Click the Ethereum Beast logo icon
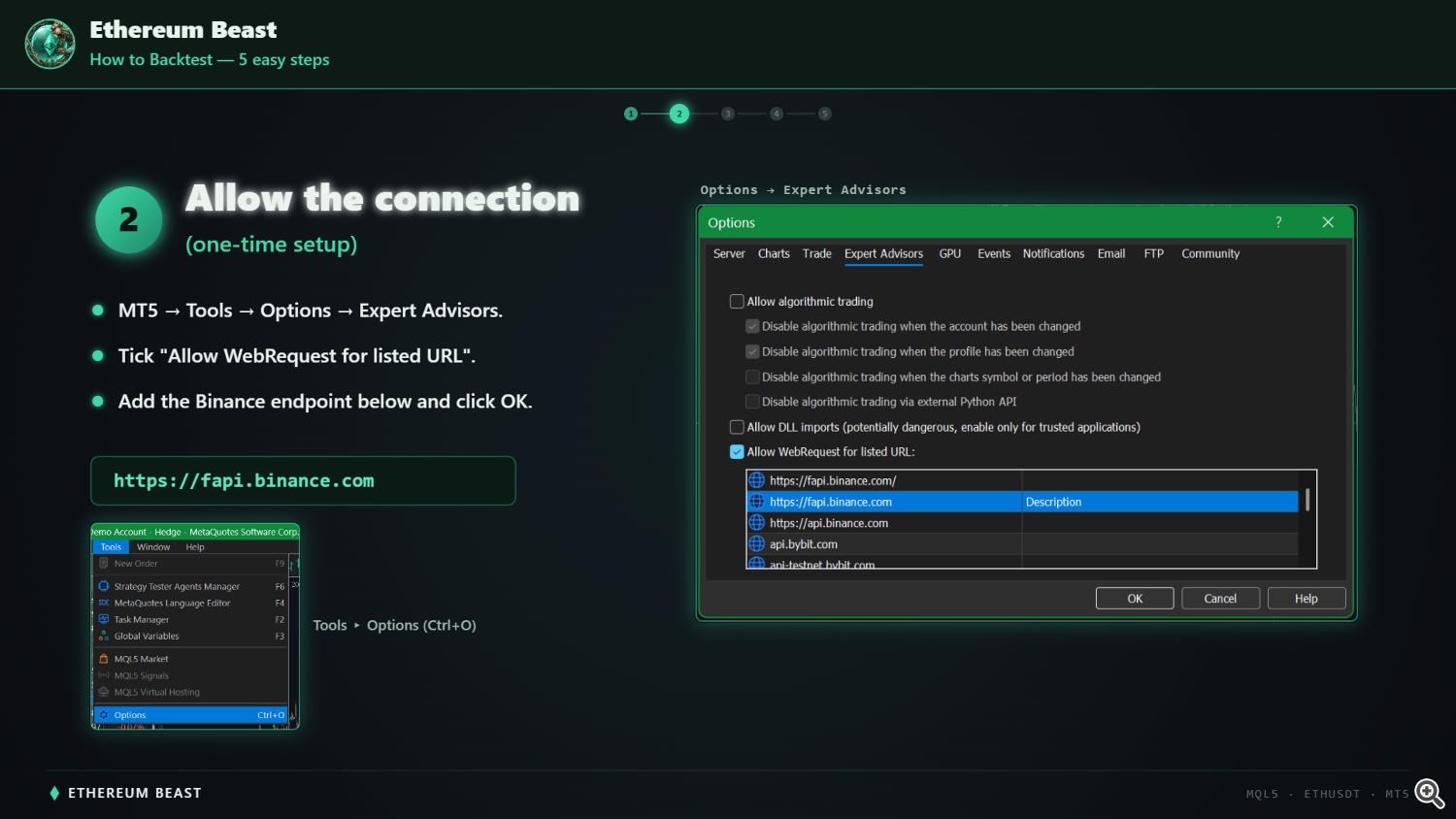This screenshot has height=819, width=1456. pyautogui.click(x=50, y=44)
